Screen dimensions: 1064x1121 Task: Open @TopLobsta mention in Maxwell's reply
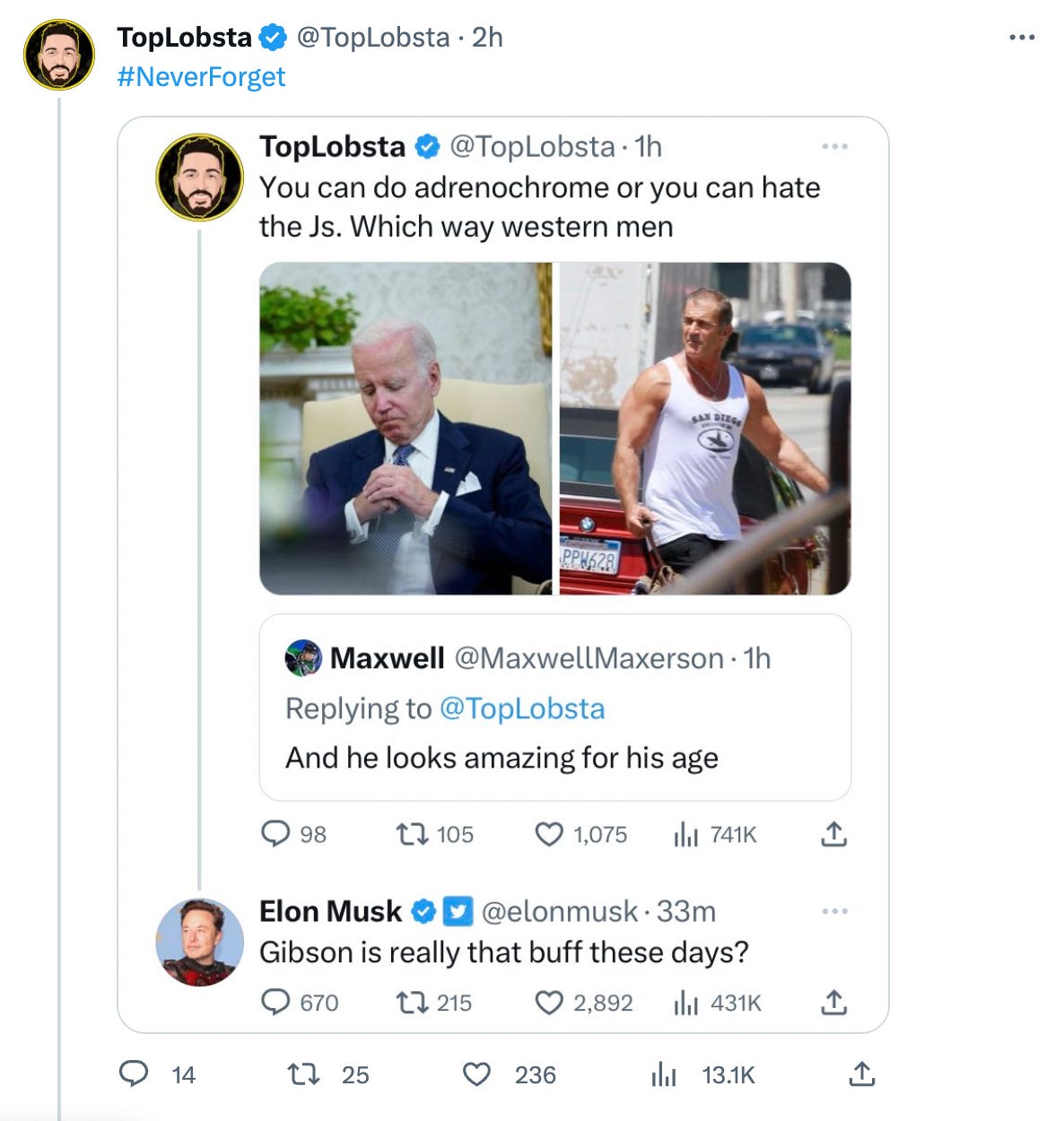pyautogui.click(x=522, y=708)
